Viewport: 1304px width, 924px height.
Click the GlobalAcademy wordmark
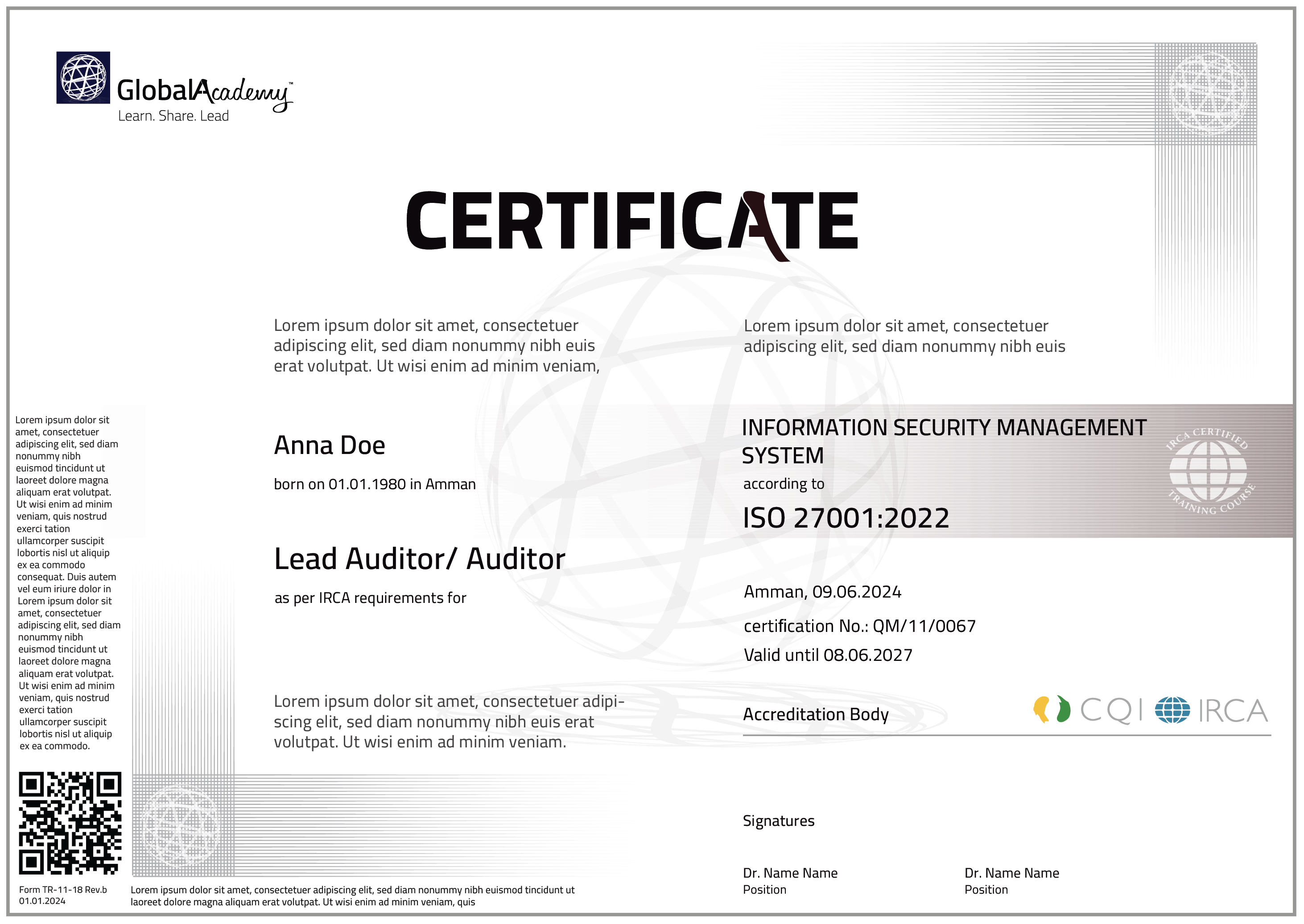click(205, 94)
